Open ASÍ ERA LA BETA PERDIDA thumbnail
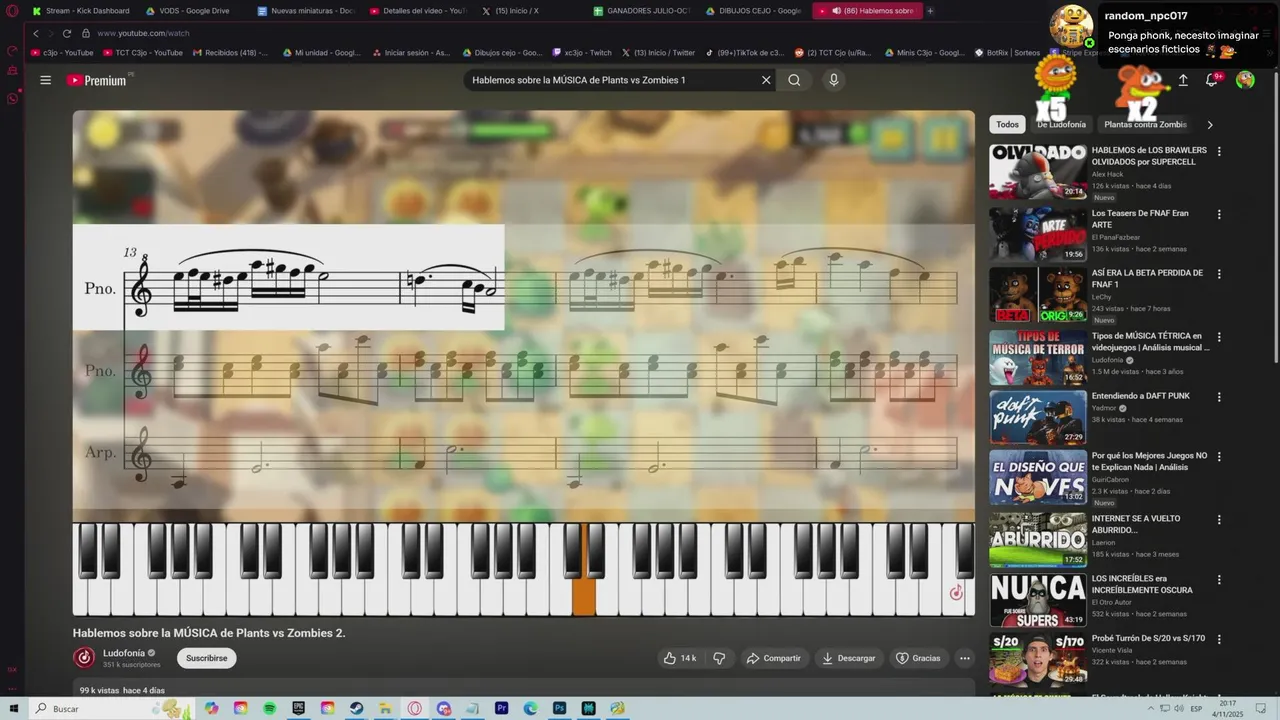The image size is (1280, 720). (x=1038, y=294)
